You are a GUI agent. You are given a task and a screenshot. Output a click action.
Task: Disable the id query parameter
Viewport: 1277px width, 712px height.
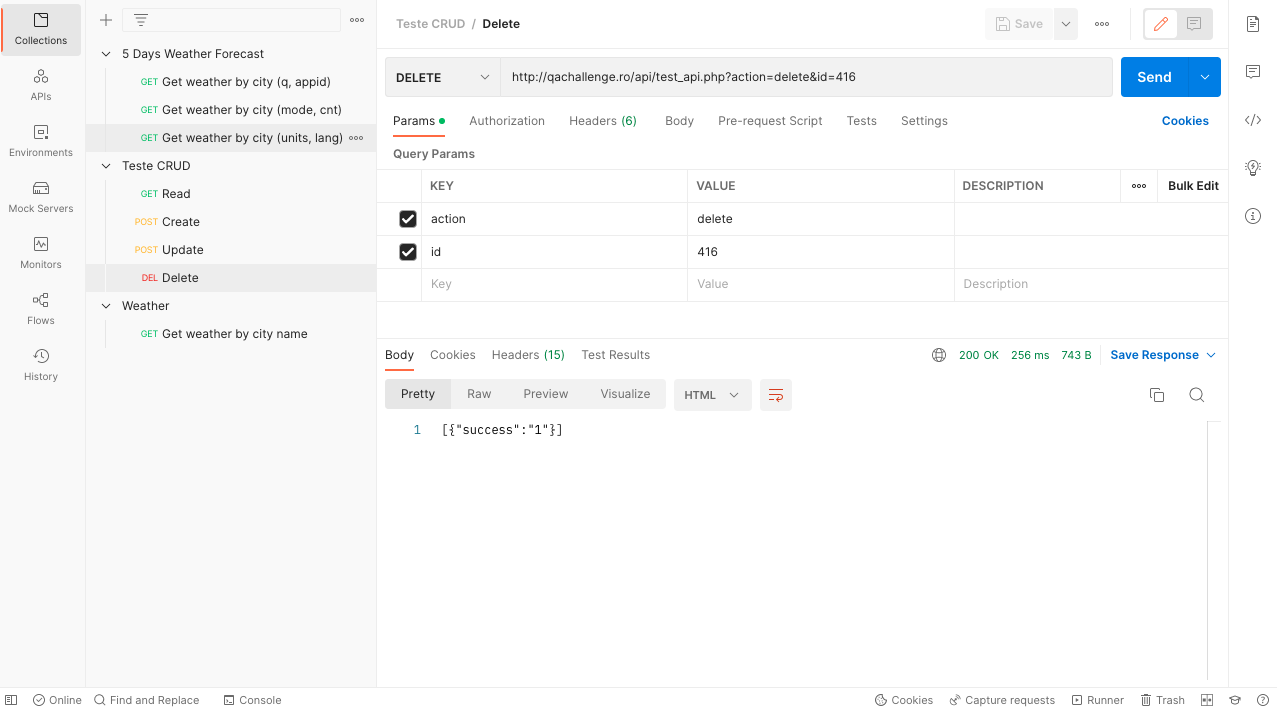407,251
